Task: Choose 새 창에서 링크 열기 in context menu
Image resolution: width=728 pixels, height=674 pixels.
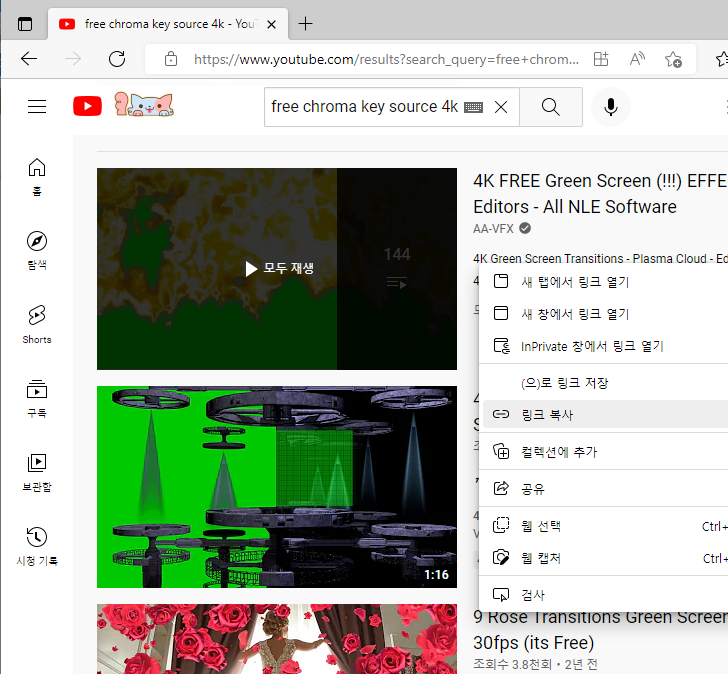Action: (604, 314)
